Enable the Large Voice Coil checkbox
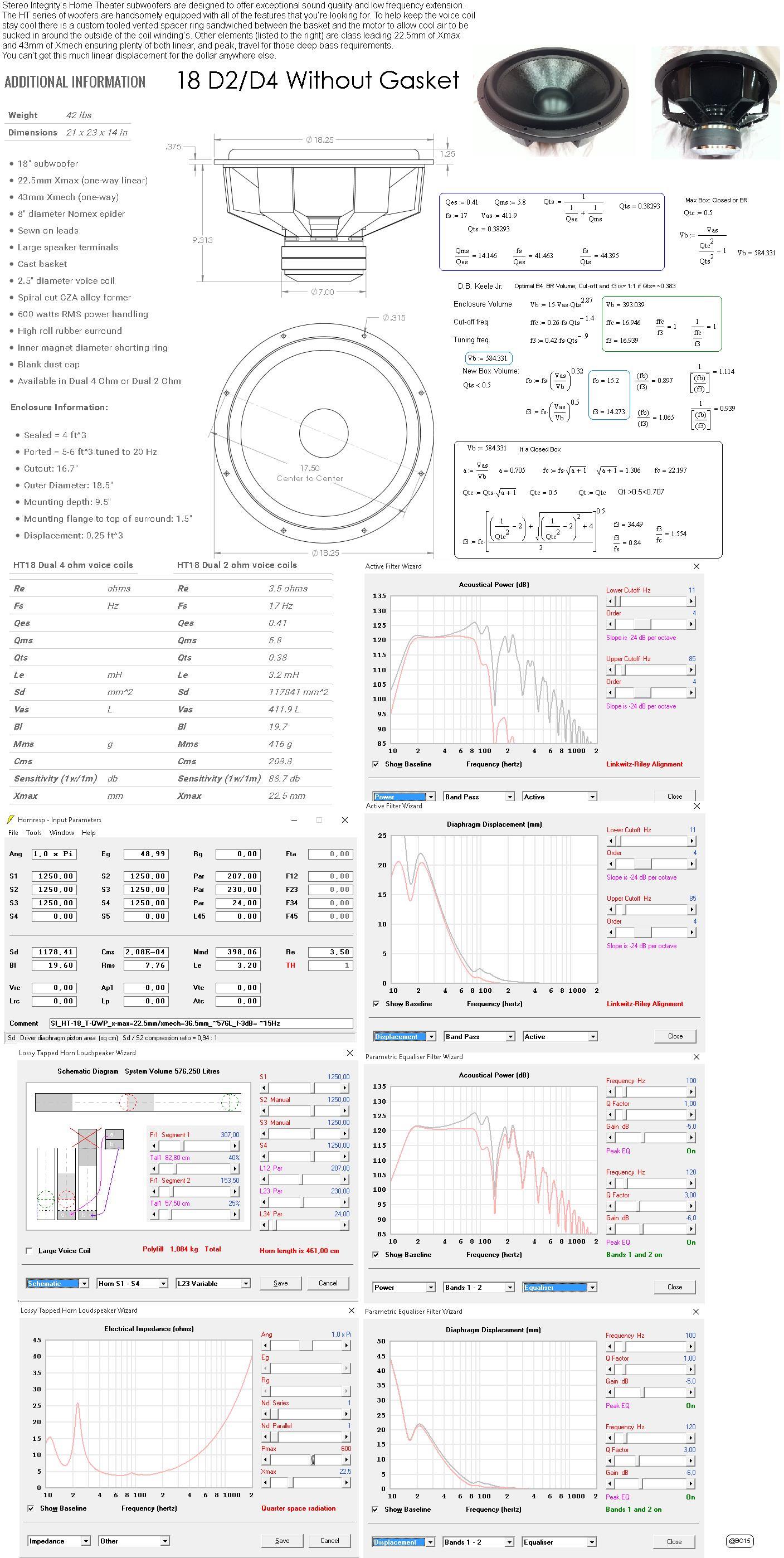Image resolution: width=784 pixels, height=1558 pixels. [x=29, y=1250]
